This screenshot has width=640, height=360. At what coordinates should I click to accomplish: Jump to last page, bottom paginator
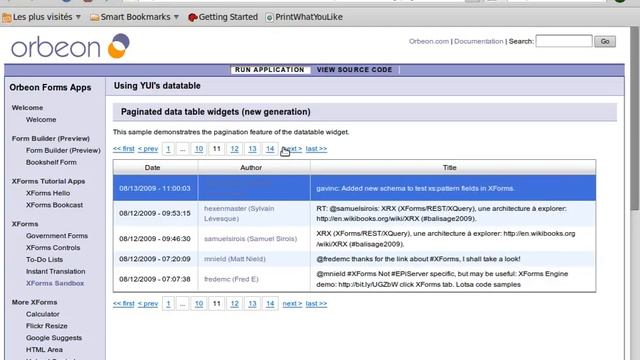coord(316,304)
